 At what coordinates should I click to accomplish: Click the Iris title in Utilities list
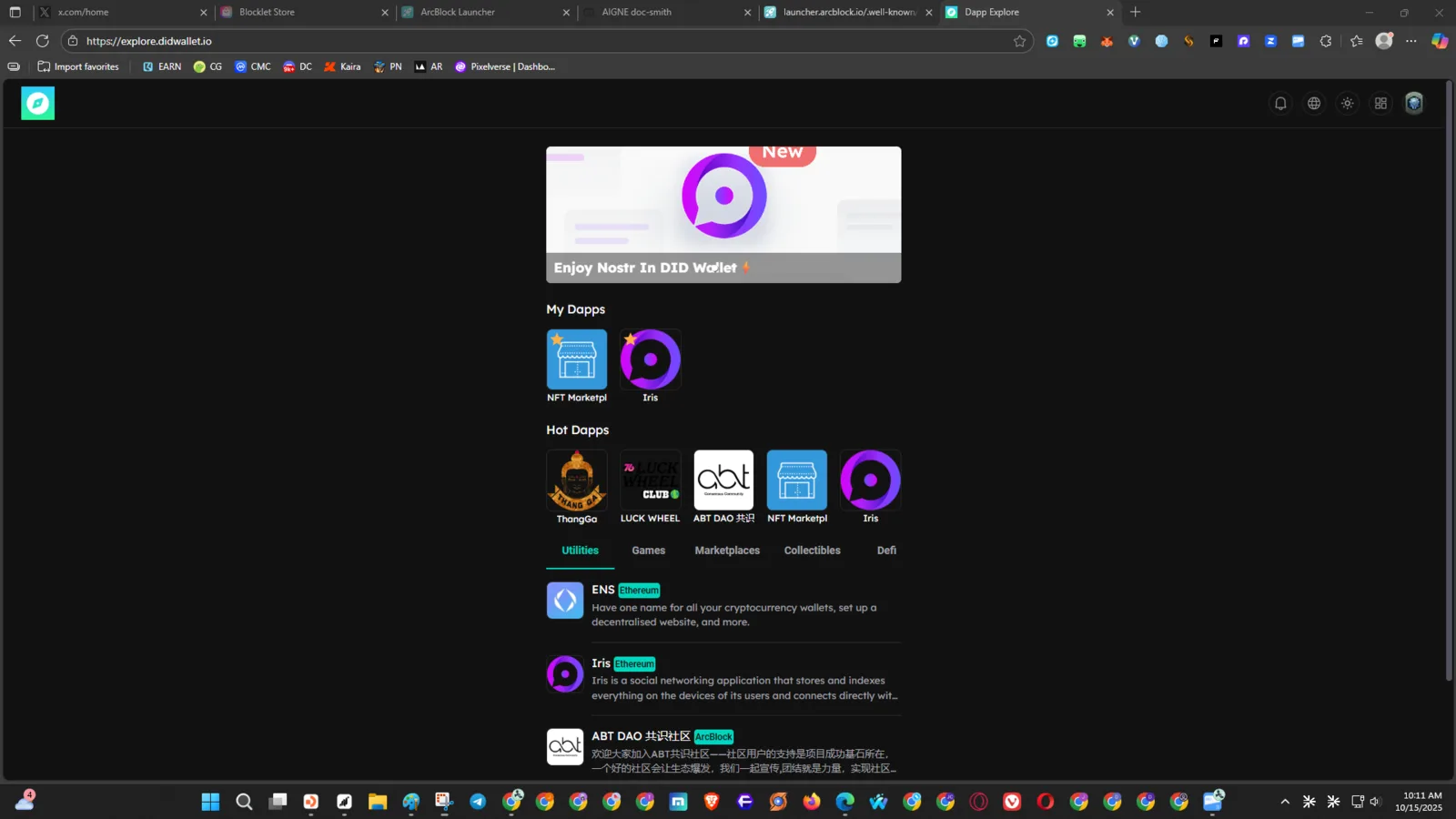click(602, 663)
